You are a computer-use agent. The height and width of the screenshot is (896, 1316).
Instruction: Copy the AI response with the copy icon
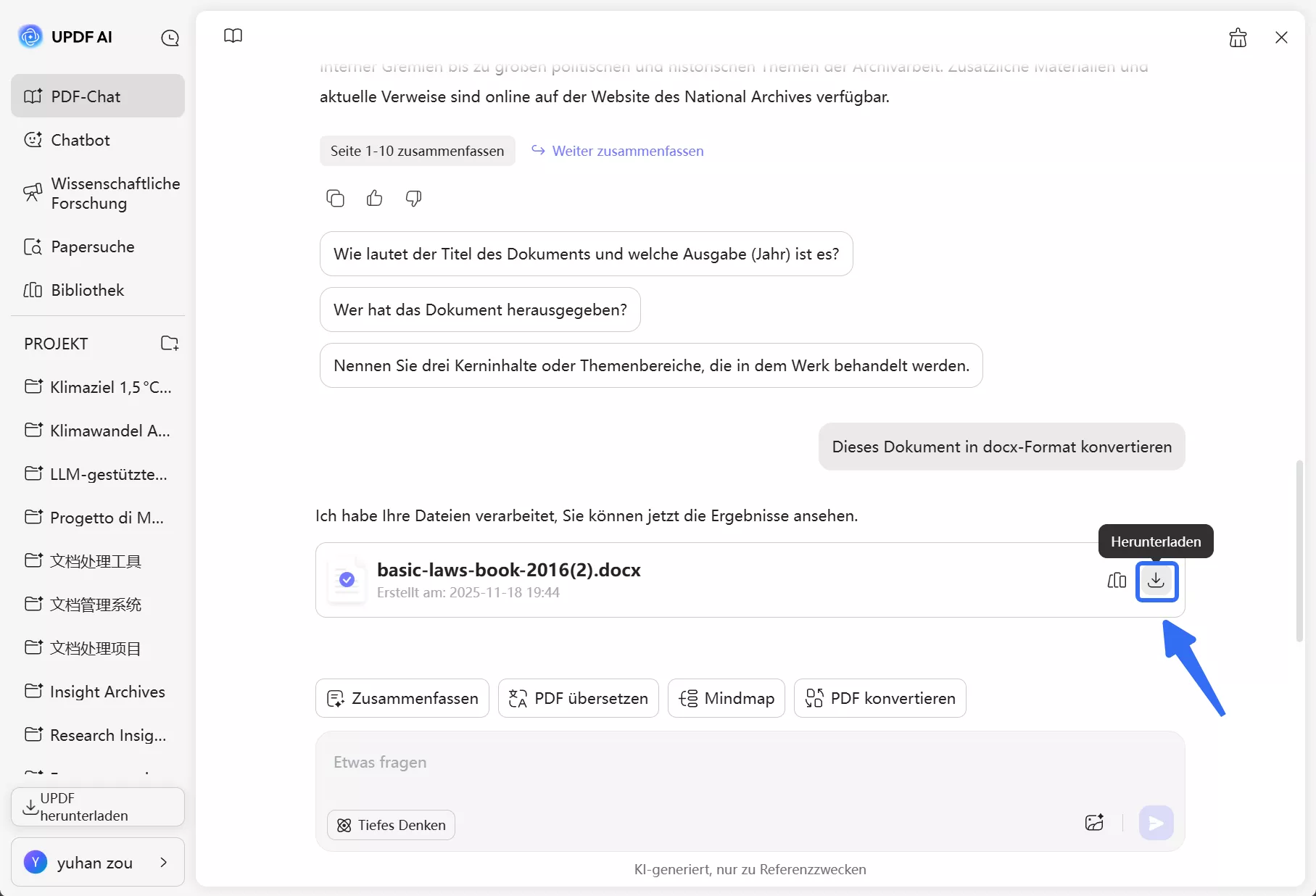[x=335, y=198]
